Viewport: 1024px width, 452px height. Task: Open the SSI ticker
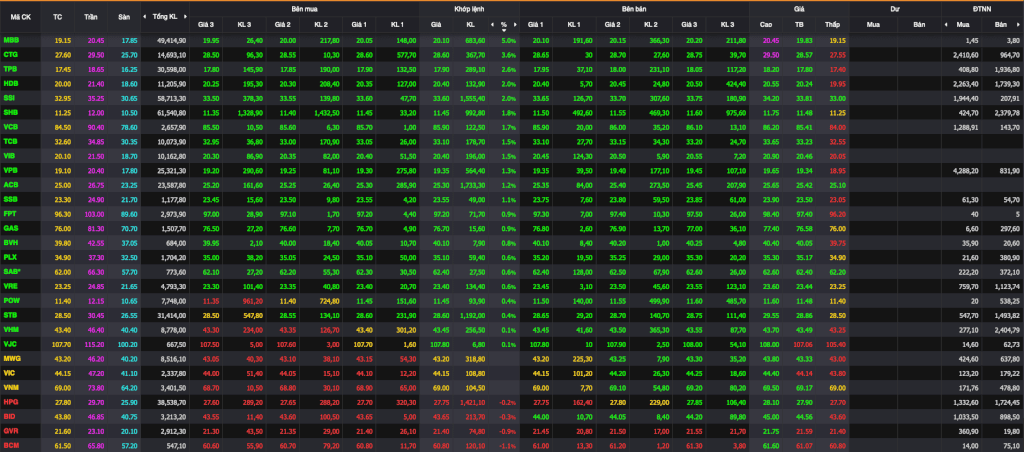click(x=10, y=97)
